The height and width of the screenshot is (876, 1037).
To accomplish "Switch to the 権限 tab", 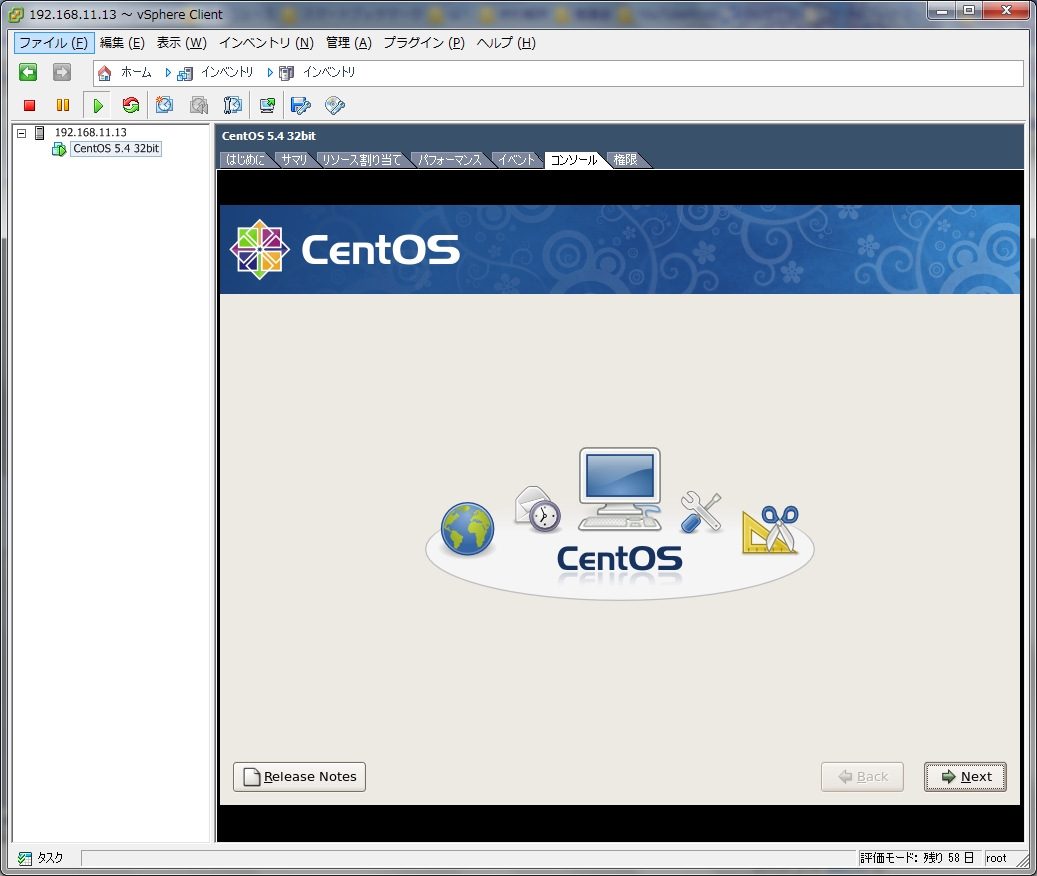I will [626, 160].
